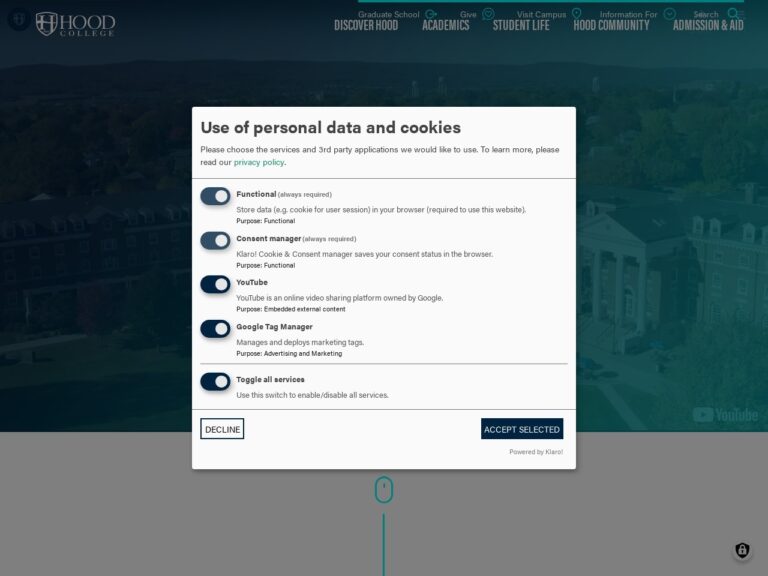
Task: Click the Search label in header
Action: pyautogui.click(x=706, y=14)
